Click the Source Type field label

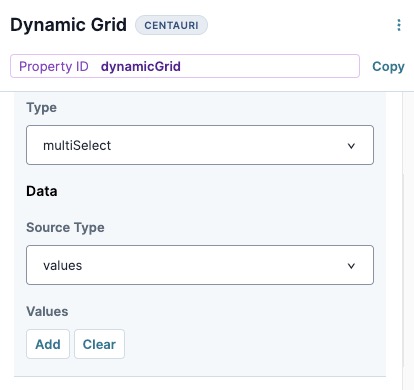point(65,228)
